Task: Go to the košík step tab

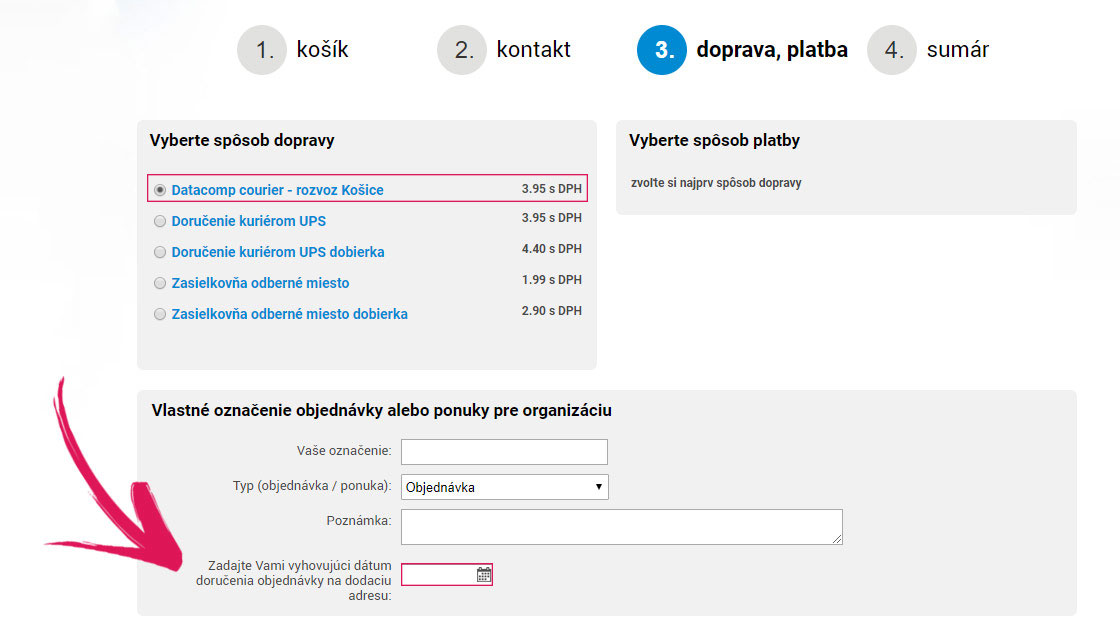Action: tap(322, 50)
